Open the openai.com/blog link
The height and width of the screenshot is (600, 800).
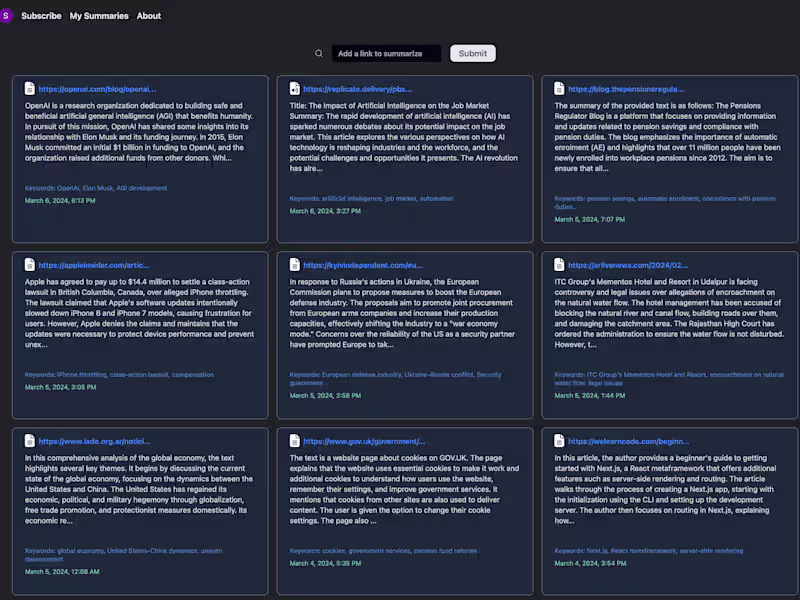[97, 89]
